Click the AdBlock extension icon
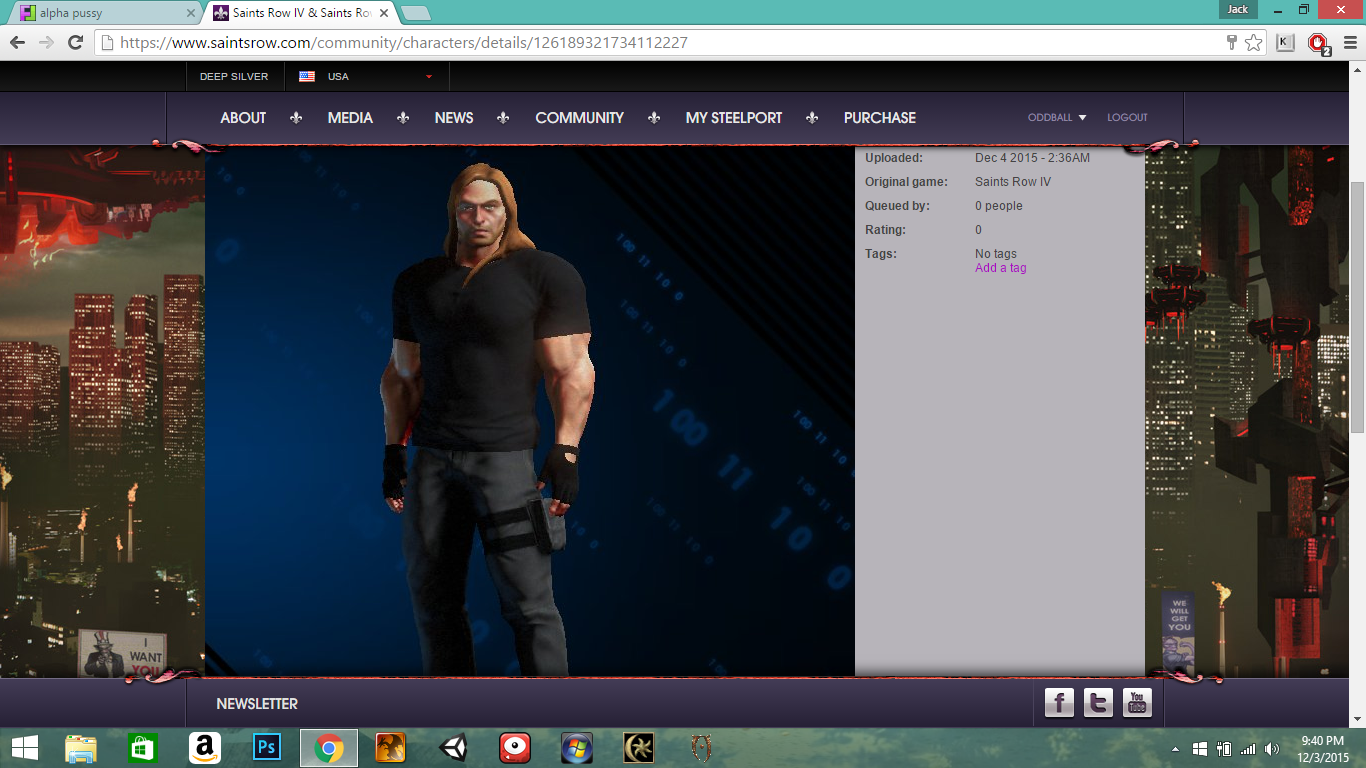Image resolution: width=1366 pixels, height=768 pixels. [x=1319, y=43]
